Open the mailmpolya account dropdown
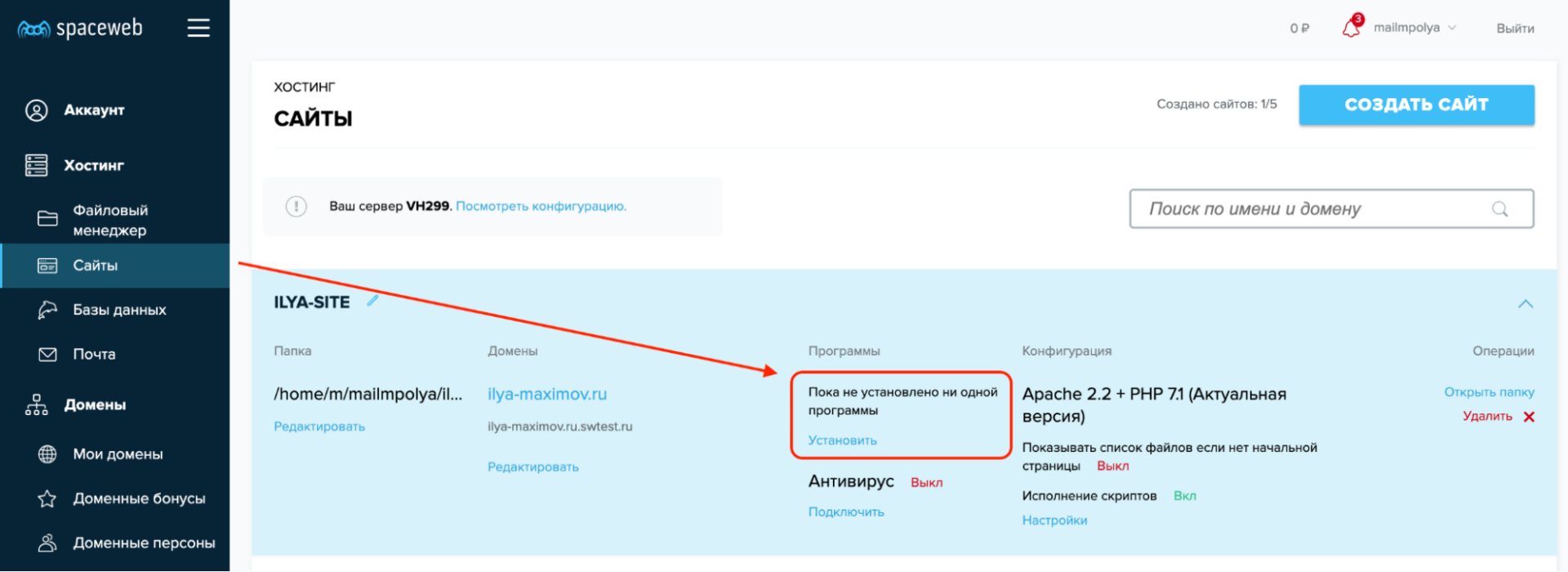This screenshot has width=1568, height=572. [x=1414, y=28]
